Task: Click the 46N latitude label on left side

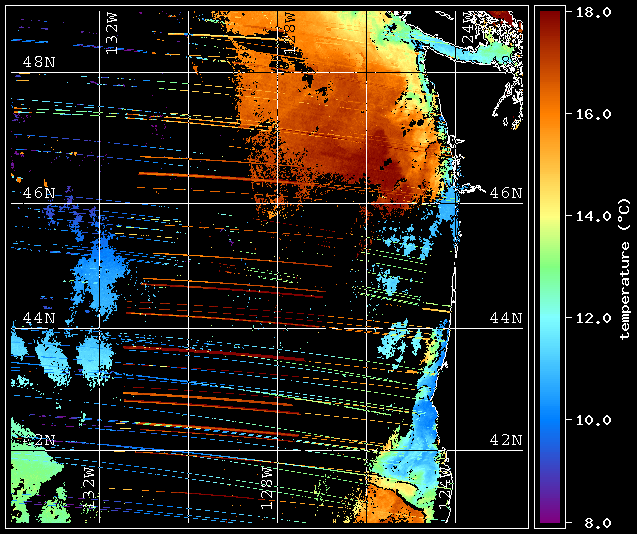Action: pyautogui.click(x=39, y=193)
